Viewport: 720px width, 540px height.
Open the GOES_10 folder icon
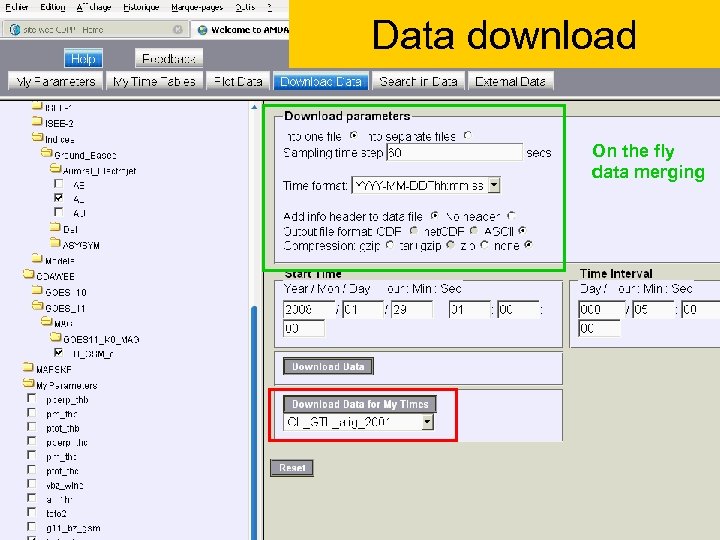[37, 290]
